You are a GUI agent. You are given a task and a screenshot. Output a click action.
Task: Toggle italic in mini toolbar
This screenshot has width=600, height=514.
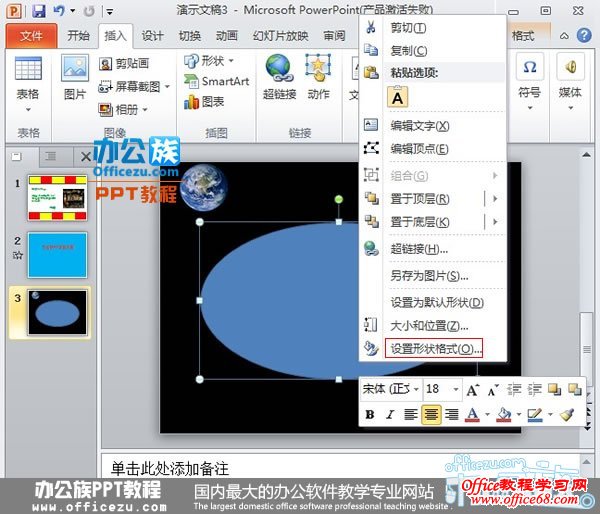(390, 414)
